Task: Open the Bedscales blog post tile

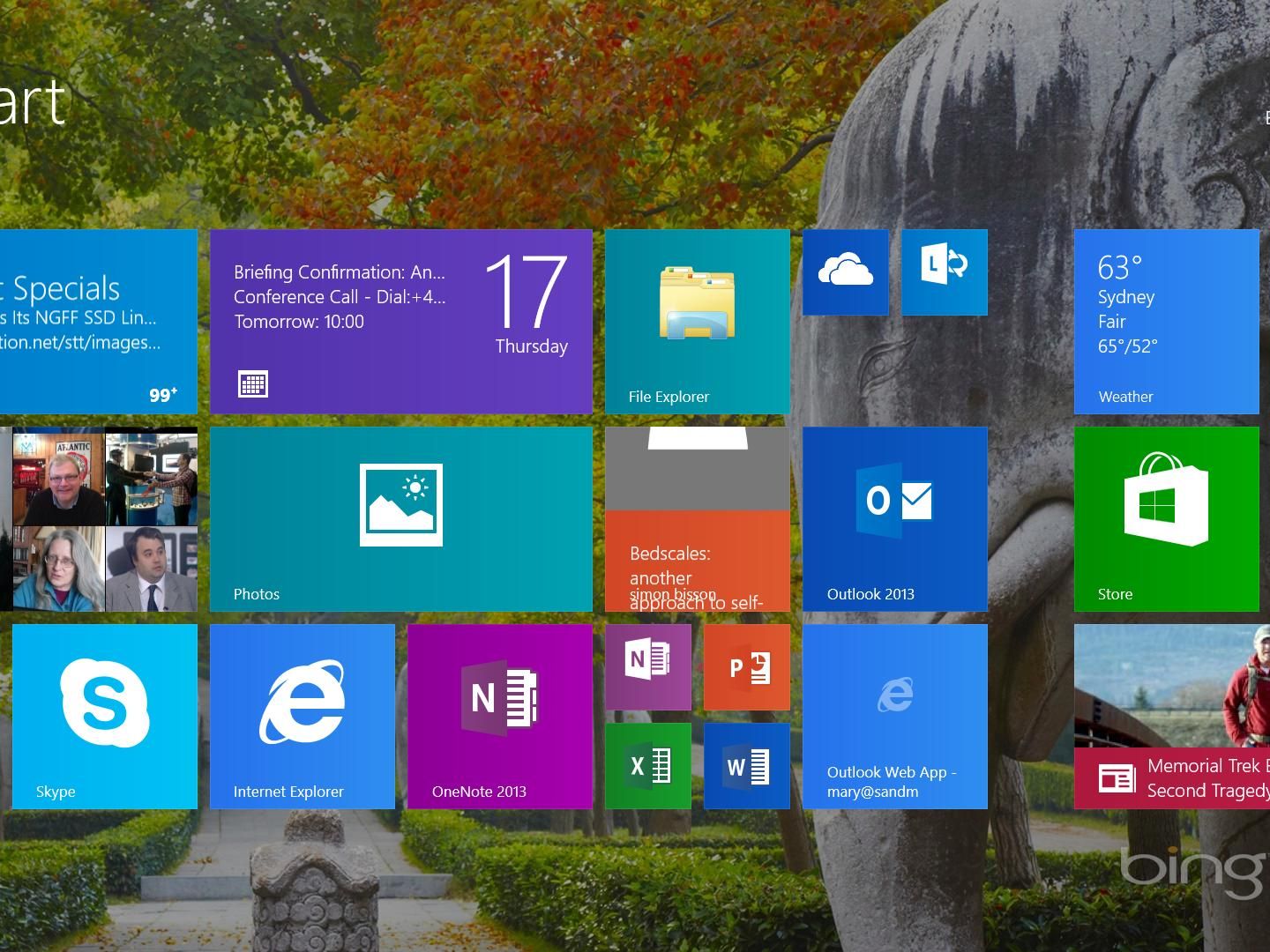Action: pyautogui.click(x=698, y=519)
